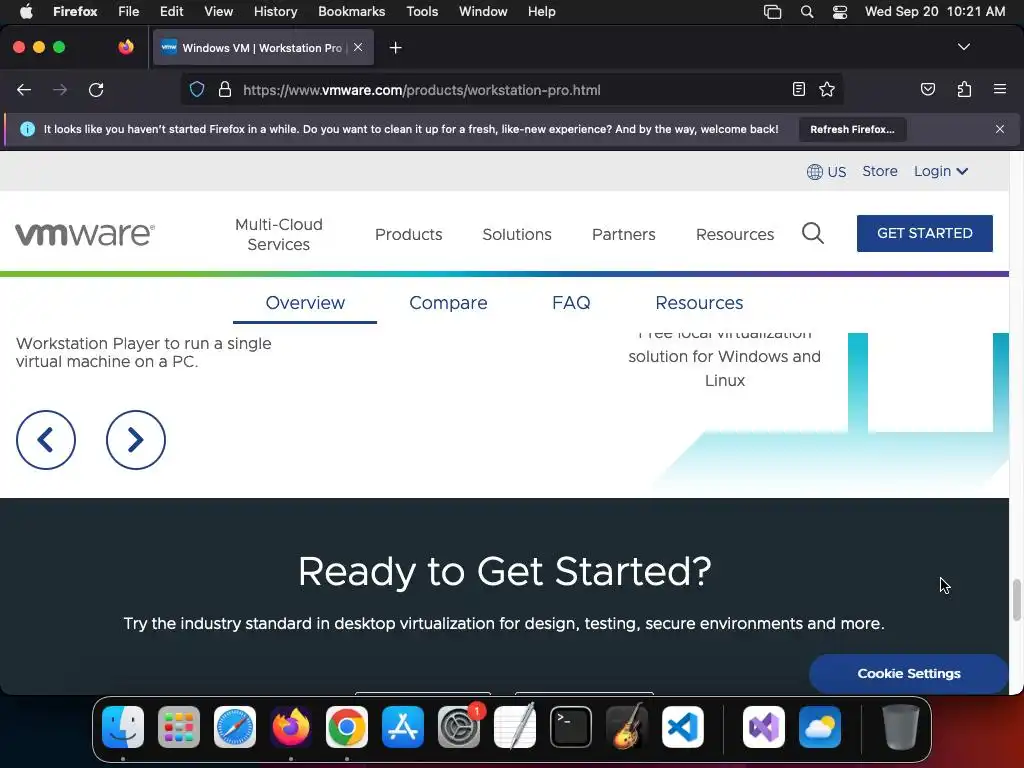
Task: Go back using the browser back arrow
Action: [24, 90]
